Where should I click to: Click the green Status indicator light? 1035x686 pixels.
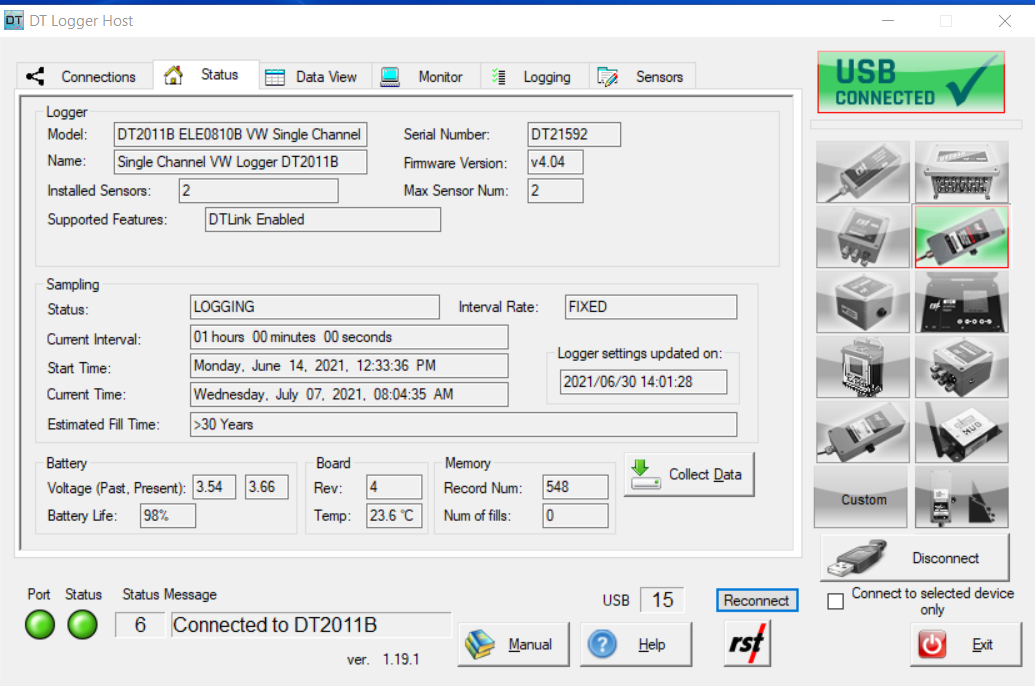(83, 625)
